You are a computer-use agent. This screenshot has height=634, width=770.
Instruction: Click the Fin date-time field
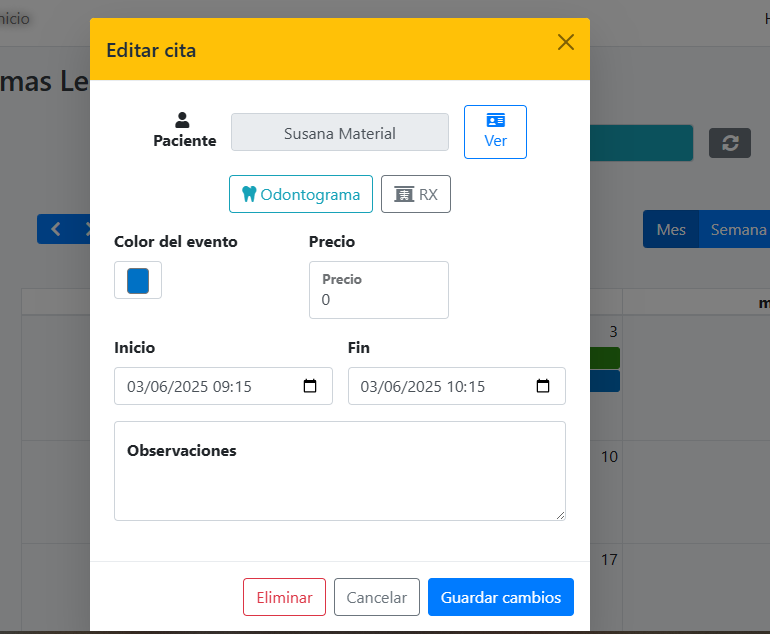445,386
